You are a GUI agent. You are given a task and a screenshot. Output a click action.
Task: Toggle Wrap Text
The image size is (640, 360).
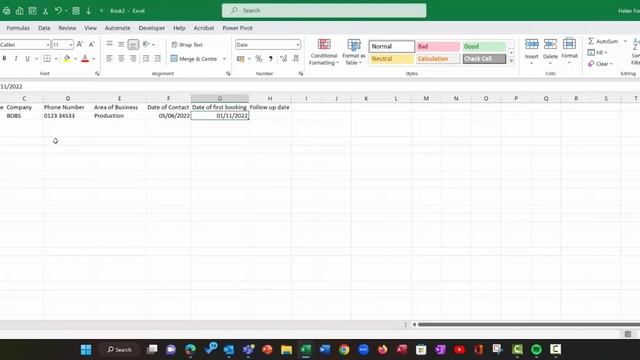[x=187, y=44]
